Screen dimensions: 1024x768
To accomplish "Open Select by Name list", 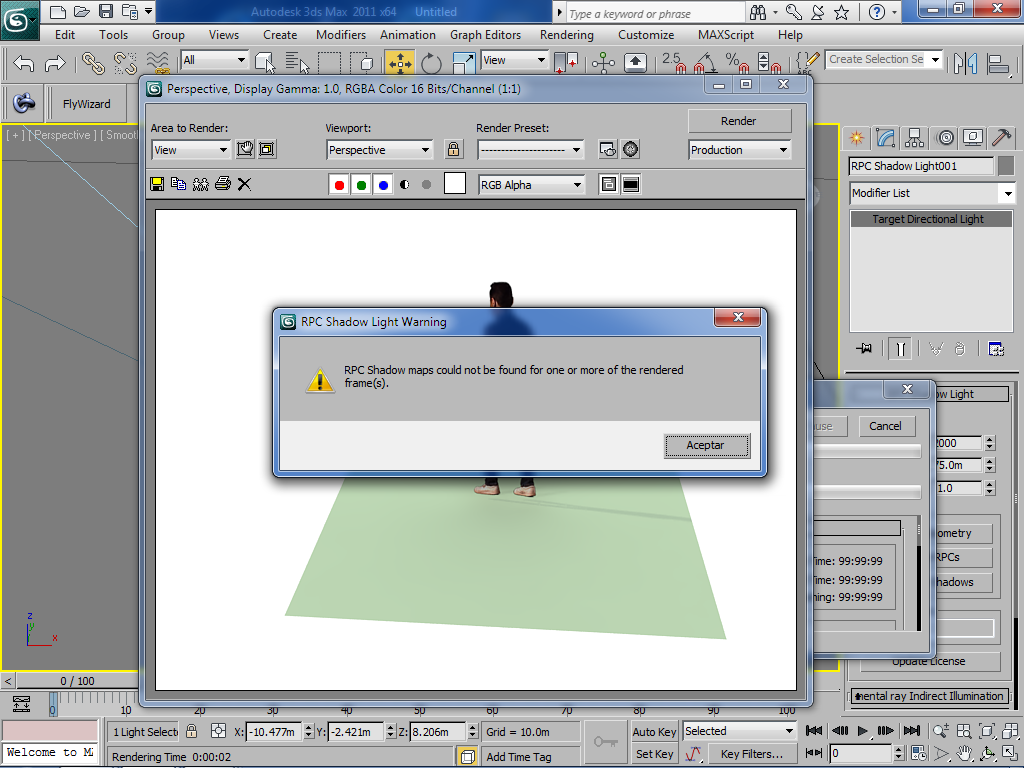I will [296, 62].
